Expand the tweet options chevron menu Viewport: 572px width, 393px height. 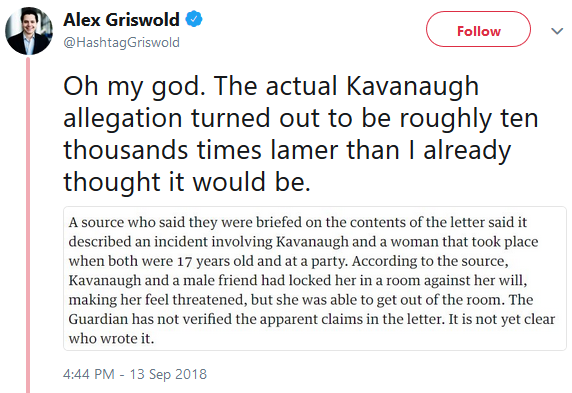coord(557,31)
